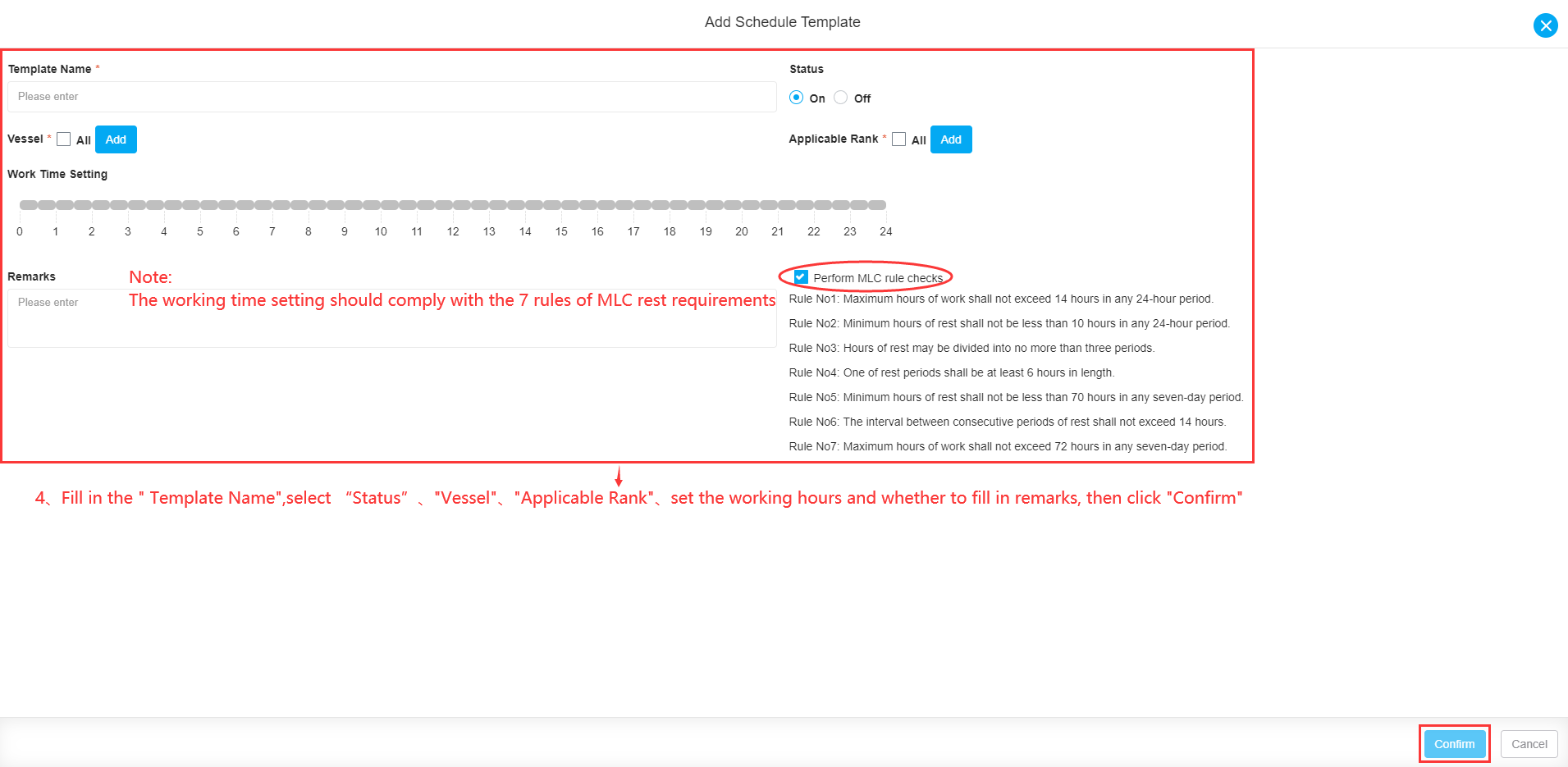1568x767 pixels.
Task: Close the Add Schedule Template dialog
Action: coord(1545,25)
